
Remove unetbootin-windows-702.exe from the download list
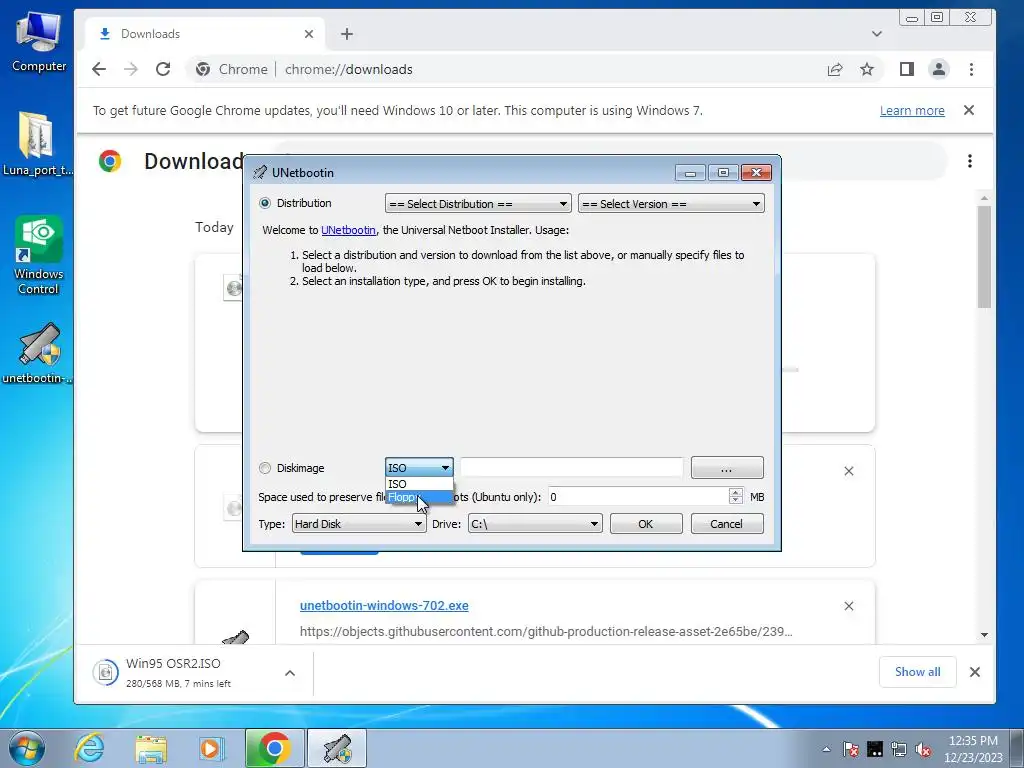click(x=848, y=606)
